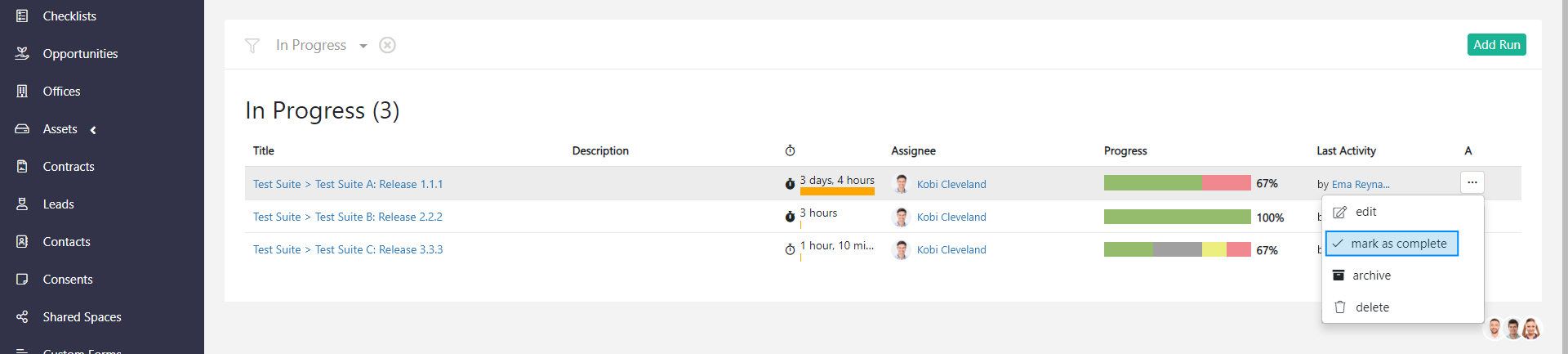
Task: Go to Offices in sidebar
Action: 61,92
